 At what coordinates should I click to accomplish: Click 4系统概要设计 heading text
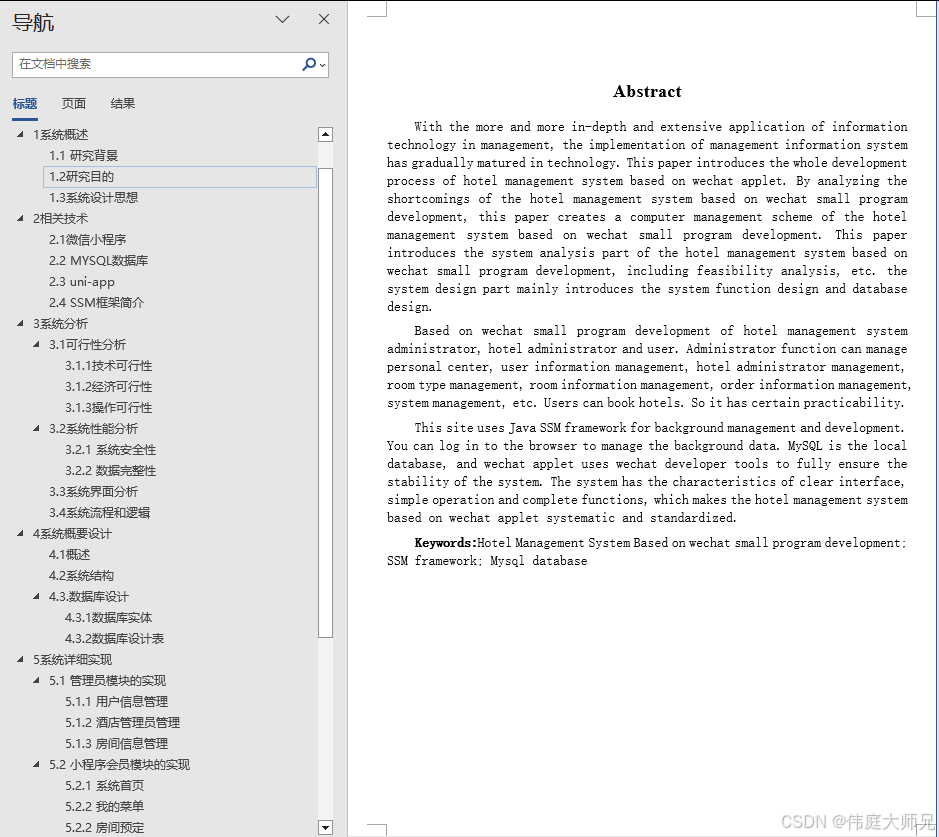pos(72,533)
